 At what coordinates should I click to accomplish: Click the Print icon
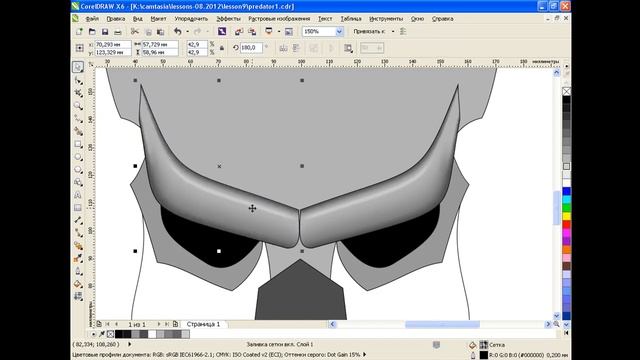tap(118, 31)
